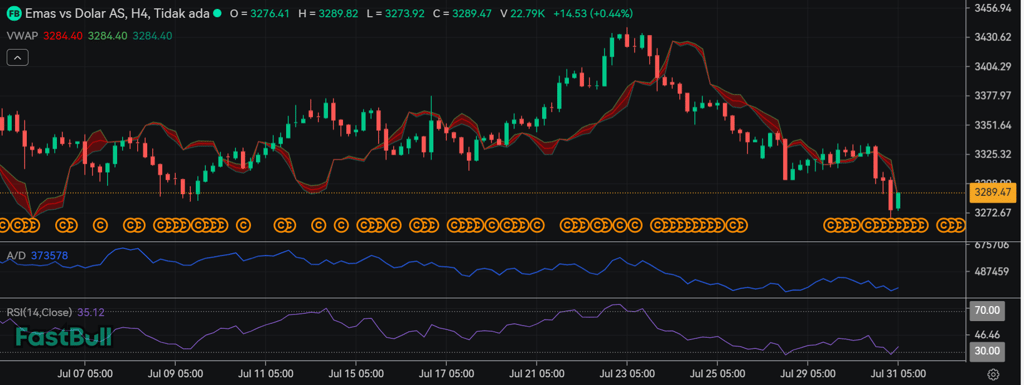Click the 3272.67 price axis label
Screen dimensions: 1024x385
click(x=992, y=213)
